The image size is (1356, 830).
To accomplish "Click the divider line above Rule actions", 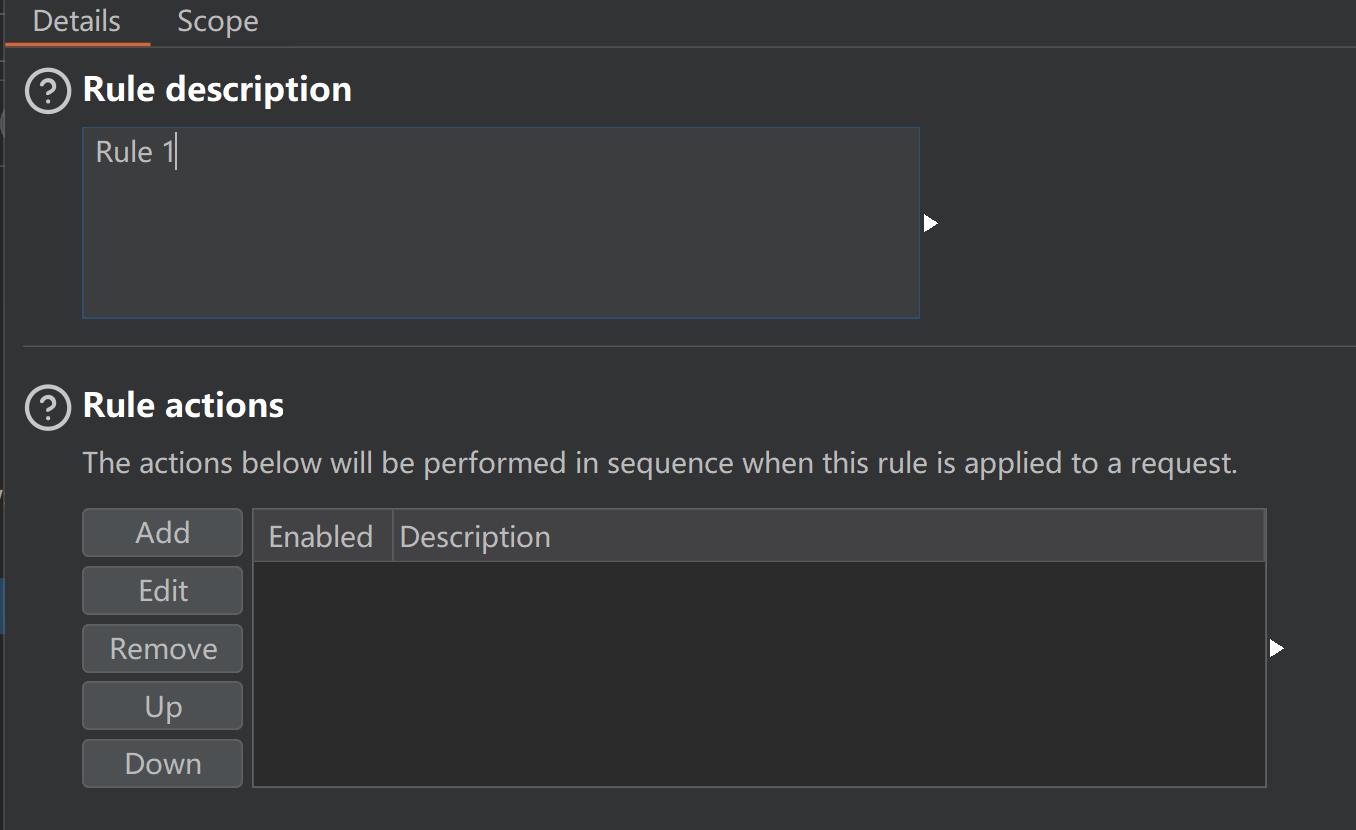I will 688,347.
